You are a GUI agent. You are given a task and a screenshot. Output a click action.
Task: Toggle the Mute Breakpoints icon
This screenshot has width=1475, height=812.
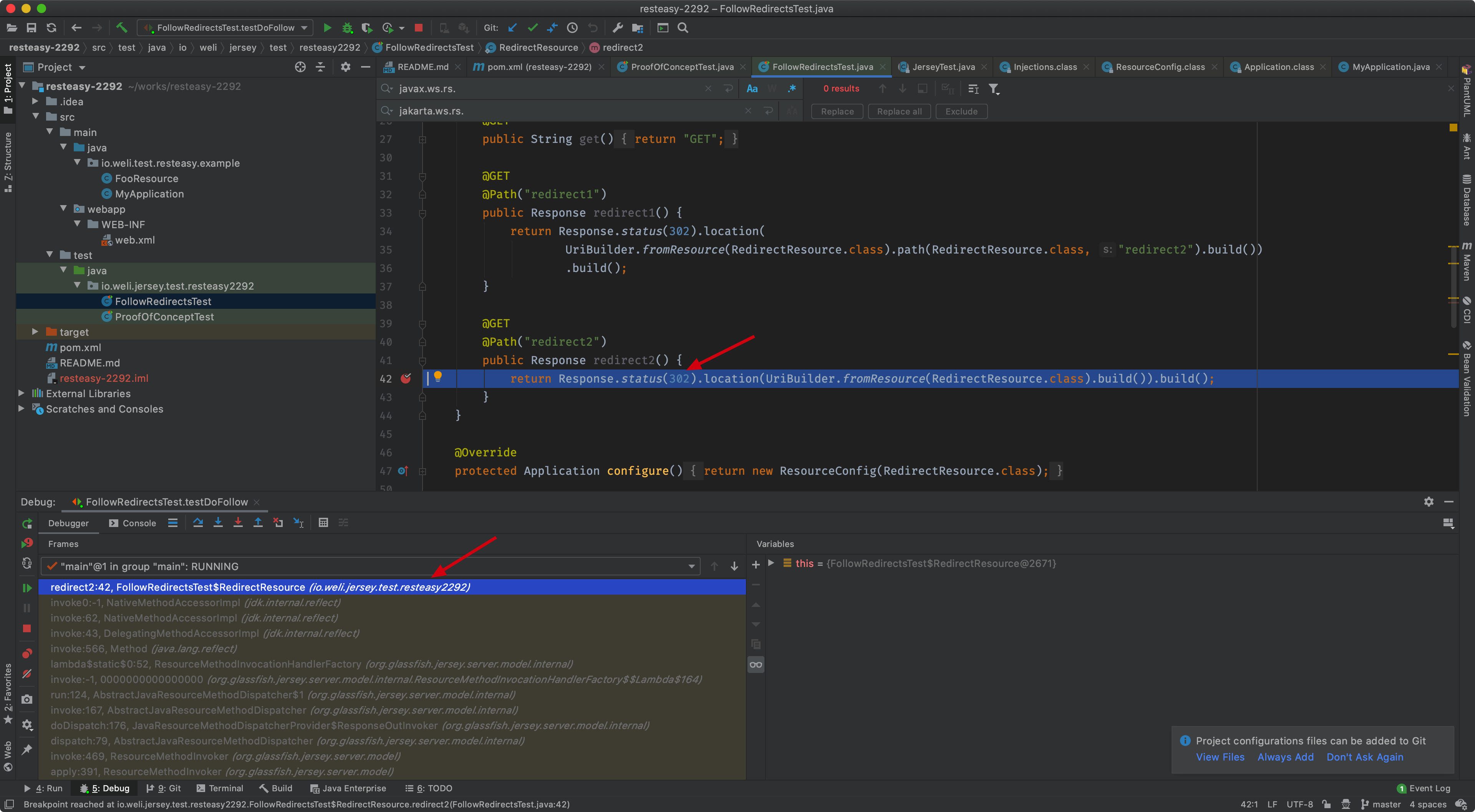(27, 674)
